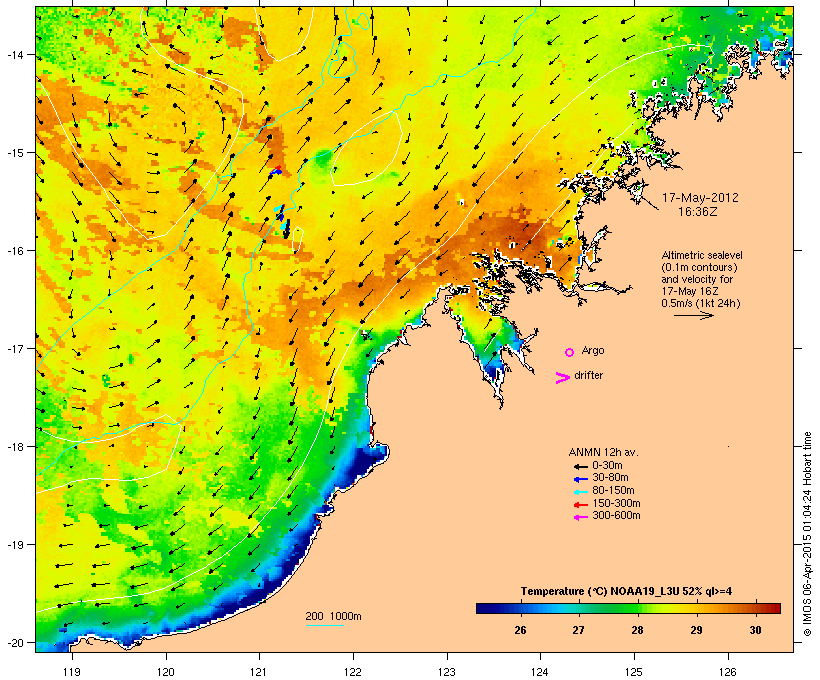Click the '80-150m' depth label
The height and width of the screenshot is (680, 820).
(613, 491)
